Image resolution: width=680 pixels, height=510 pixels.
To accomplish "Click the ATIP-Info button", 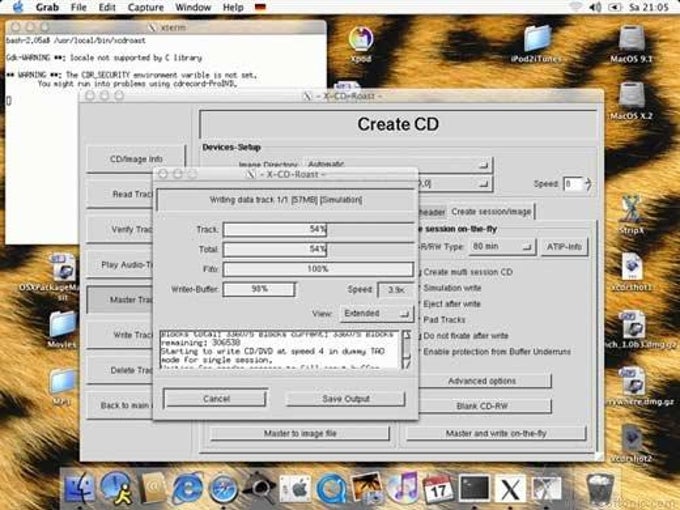I will (564, 247).
